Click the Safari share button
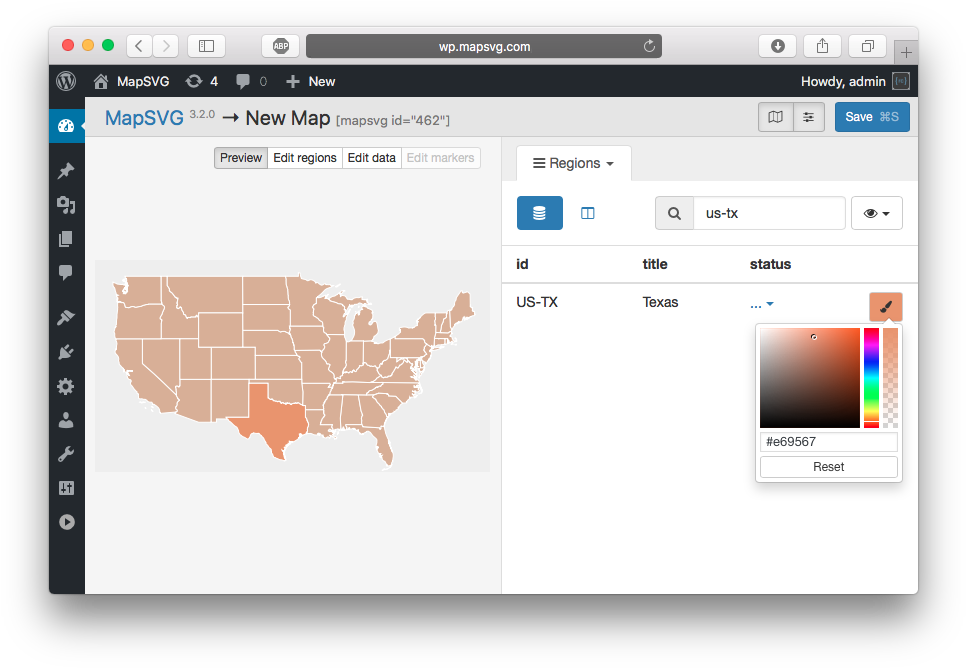Viewport: 966px width, 668px height. click(x=822, y=46)
